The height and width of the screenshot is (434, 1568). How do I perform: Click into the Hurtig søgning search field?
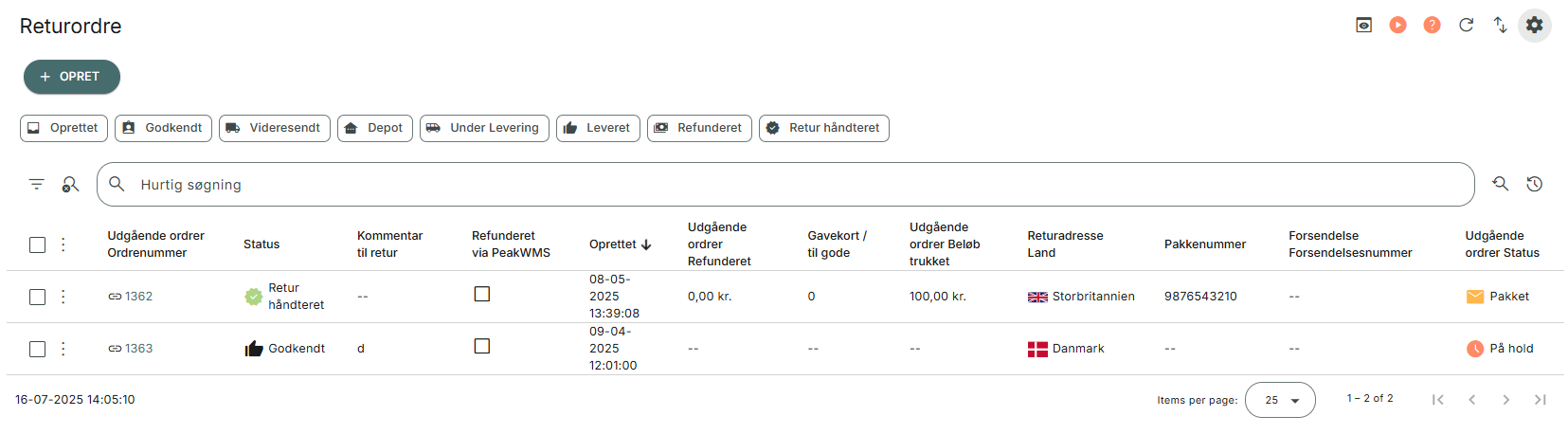pos(785,184)
